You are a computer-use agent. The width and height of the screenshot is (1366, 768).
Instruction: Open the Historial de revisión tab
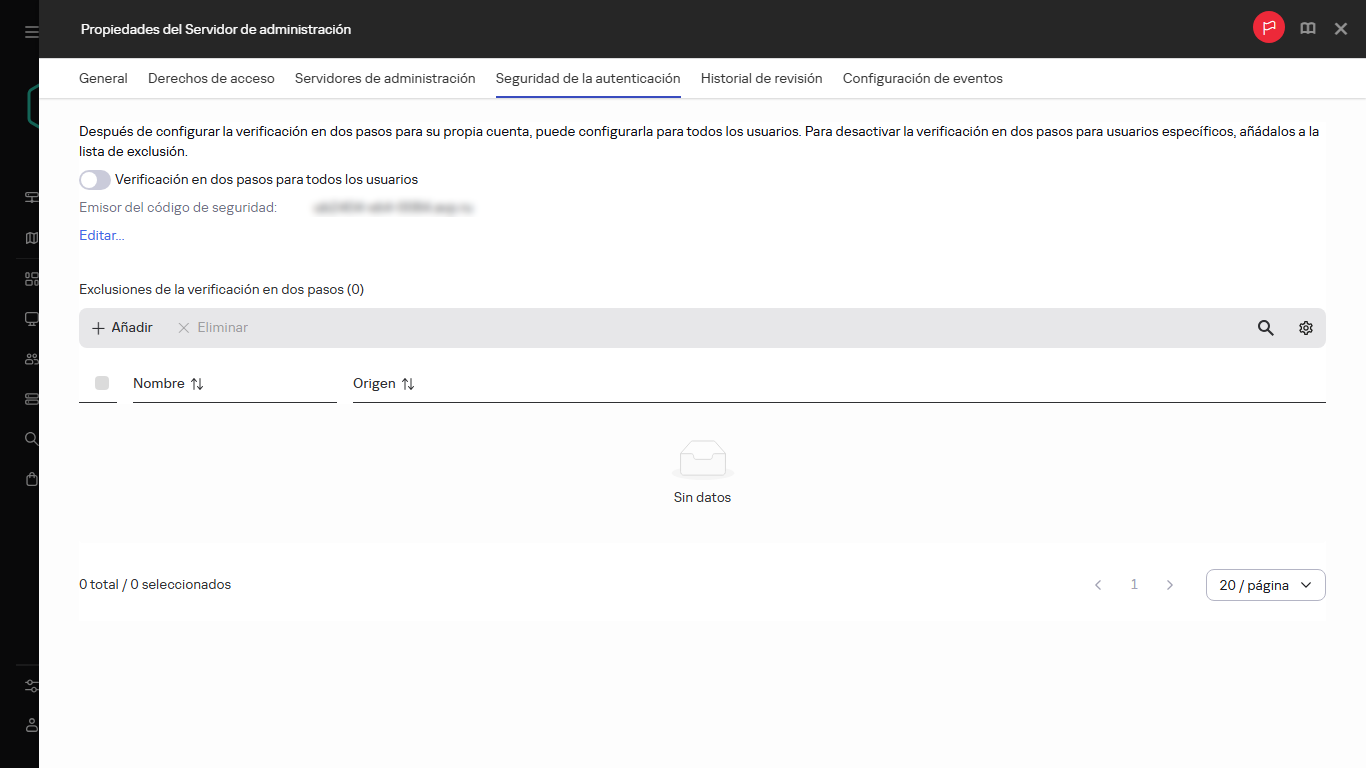761,78
